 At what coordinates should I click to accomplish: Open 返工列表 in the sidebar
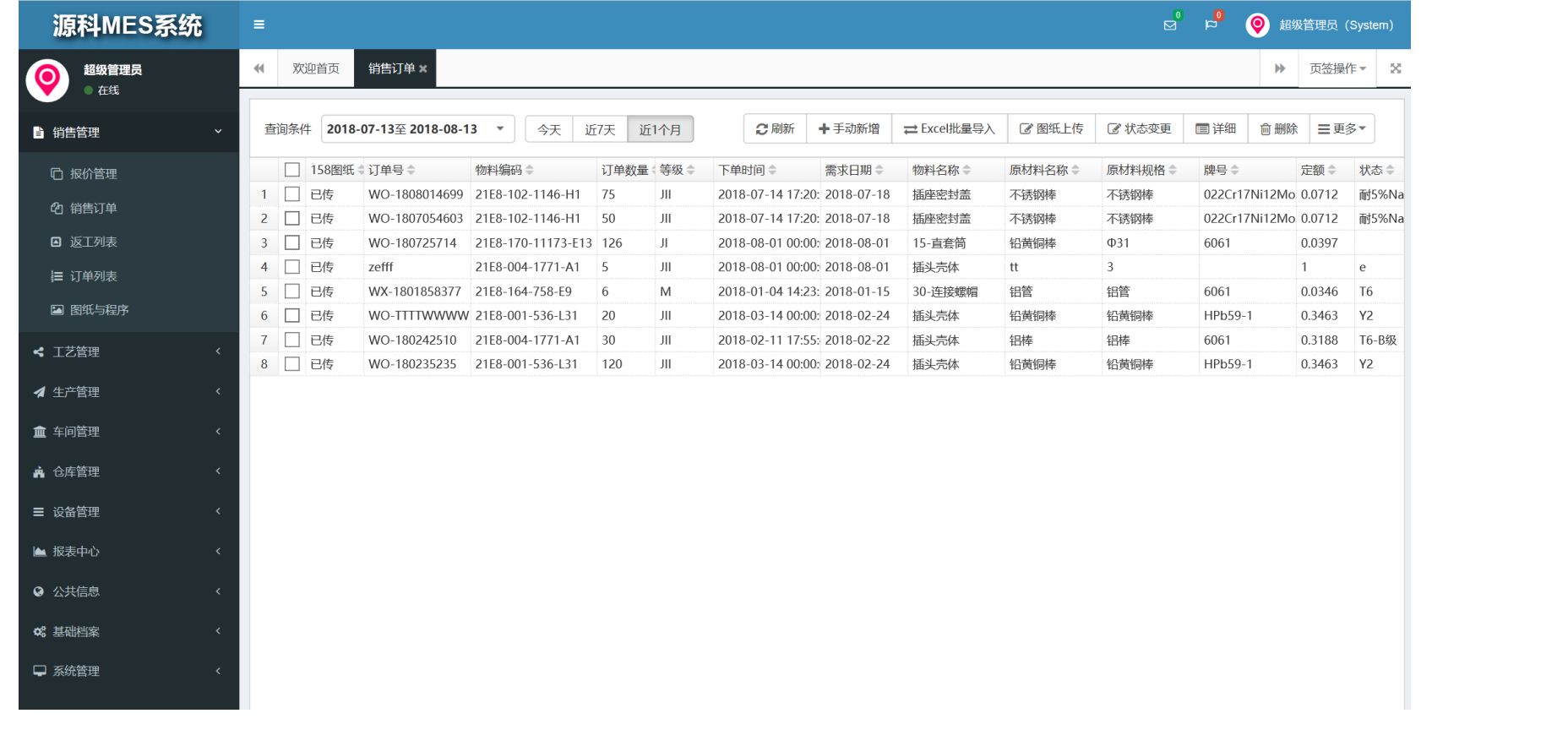pyautogui.click(x=93, y=242)
